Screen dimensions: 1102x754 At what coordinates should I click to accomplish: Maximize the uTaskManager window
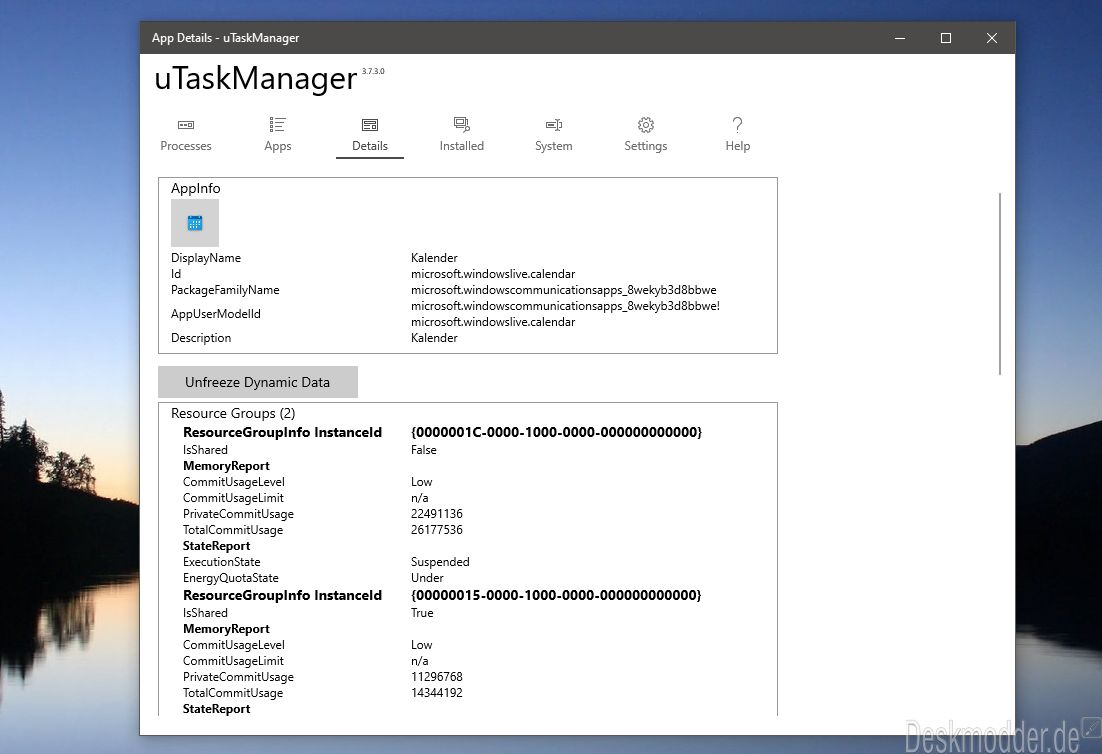pos(946,38)
